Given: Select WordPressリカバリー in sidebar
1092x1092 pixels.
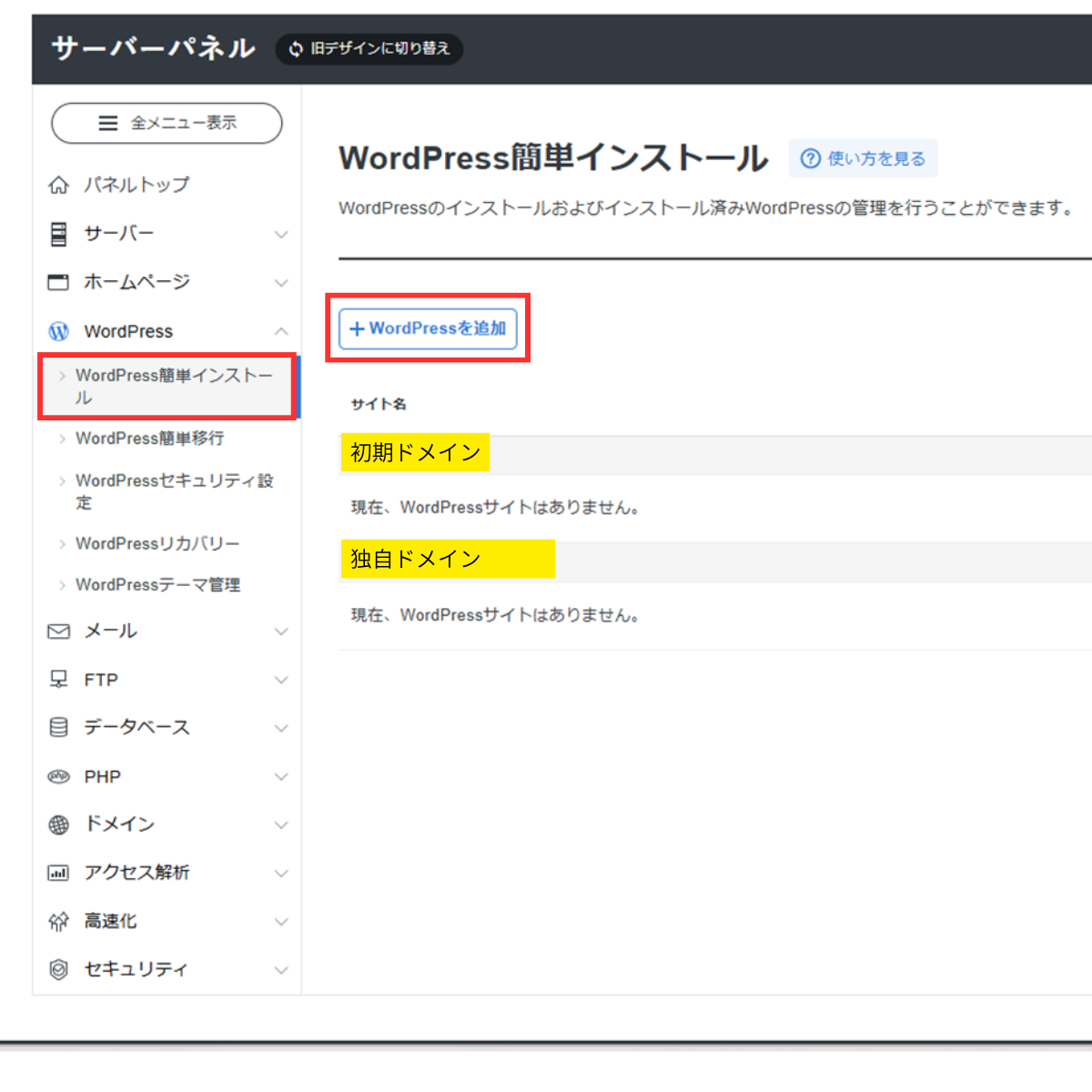Looking at the screenshot, I should tap(157, 543).
